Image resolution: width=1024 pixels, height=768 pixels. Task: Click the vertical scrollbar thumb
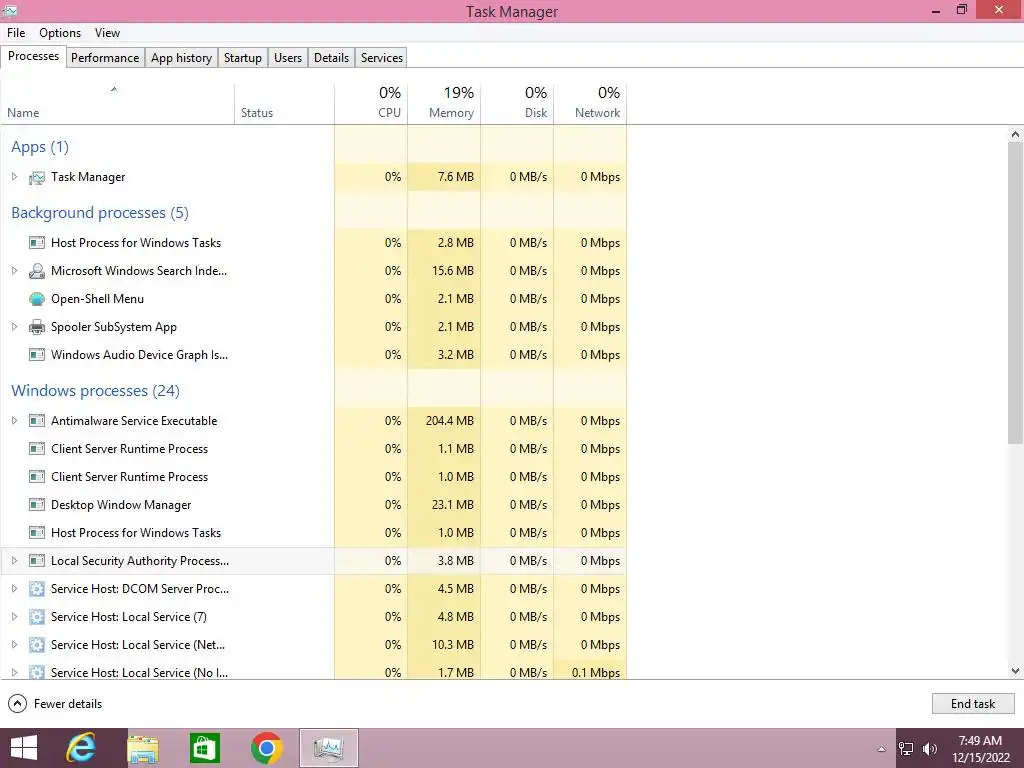click(1015, 293)
